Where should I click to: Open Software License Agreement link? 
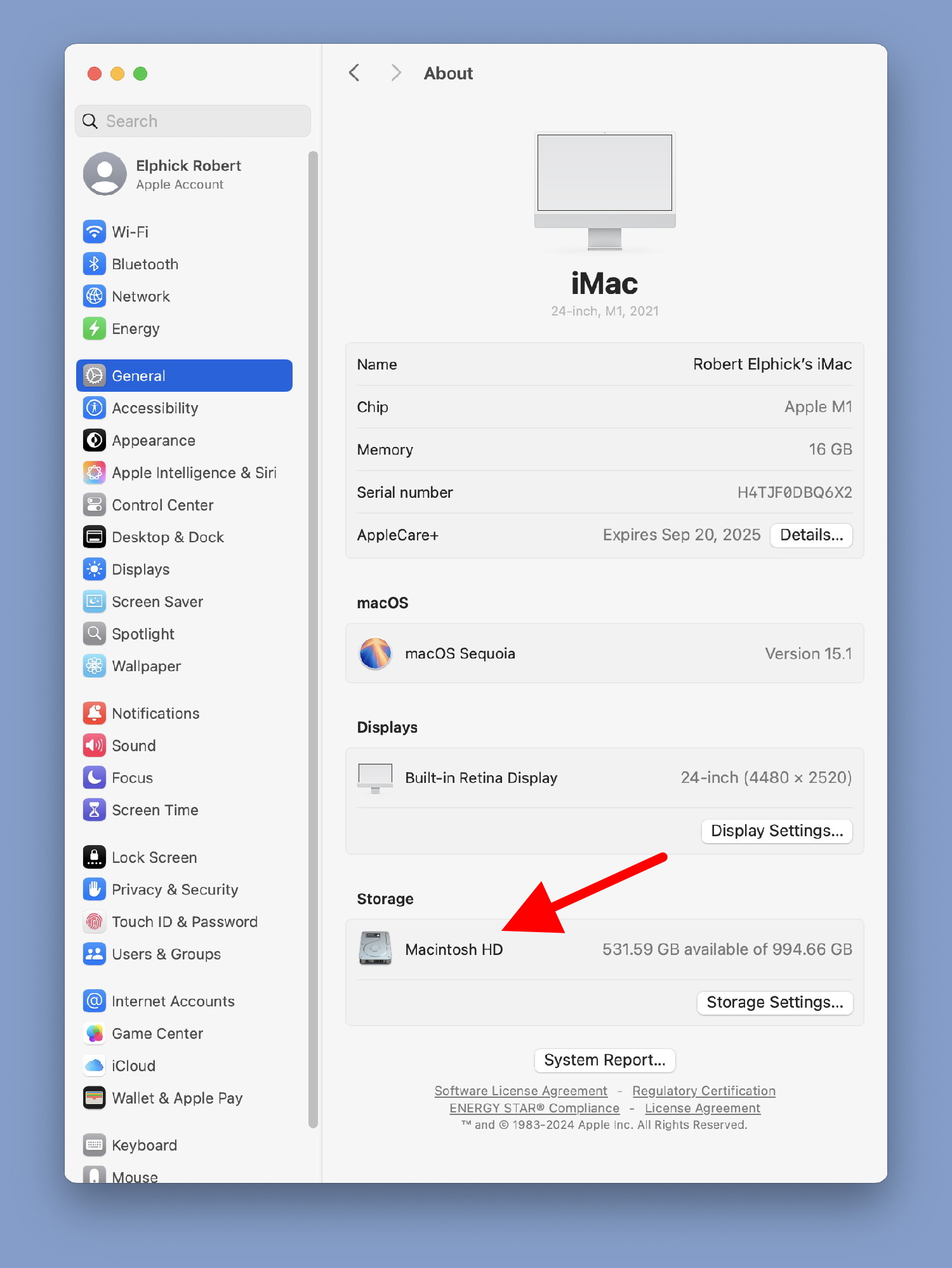pyautogui.click(x=521, y=1091)
